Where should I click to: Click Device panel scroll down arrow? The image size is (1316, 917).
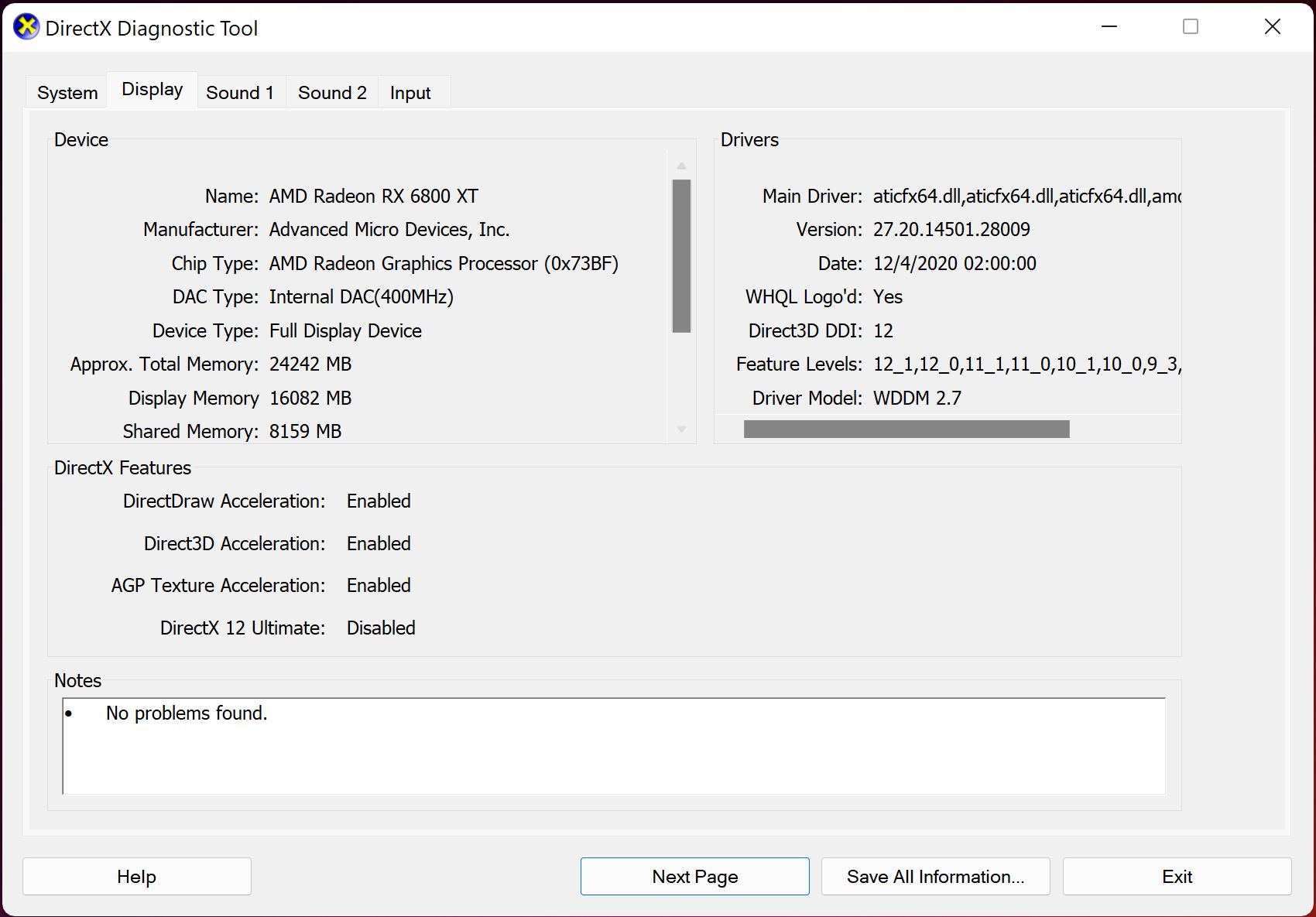click(x=681, y=429)
